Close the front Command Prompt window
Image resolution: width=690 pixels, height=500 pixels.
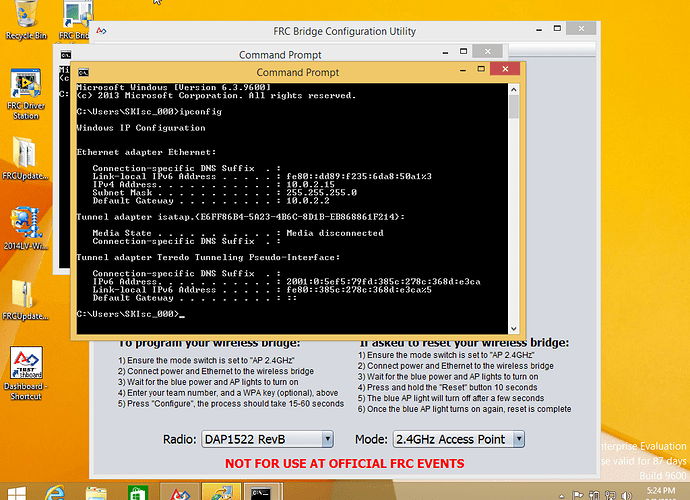[505, 69]
